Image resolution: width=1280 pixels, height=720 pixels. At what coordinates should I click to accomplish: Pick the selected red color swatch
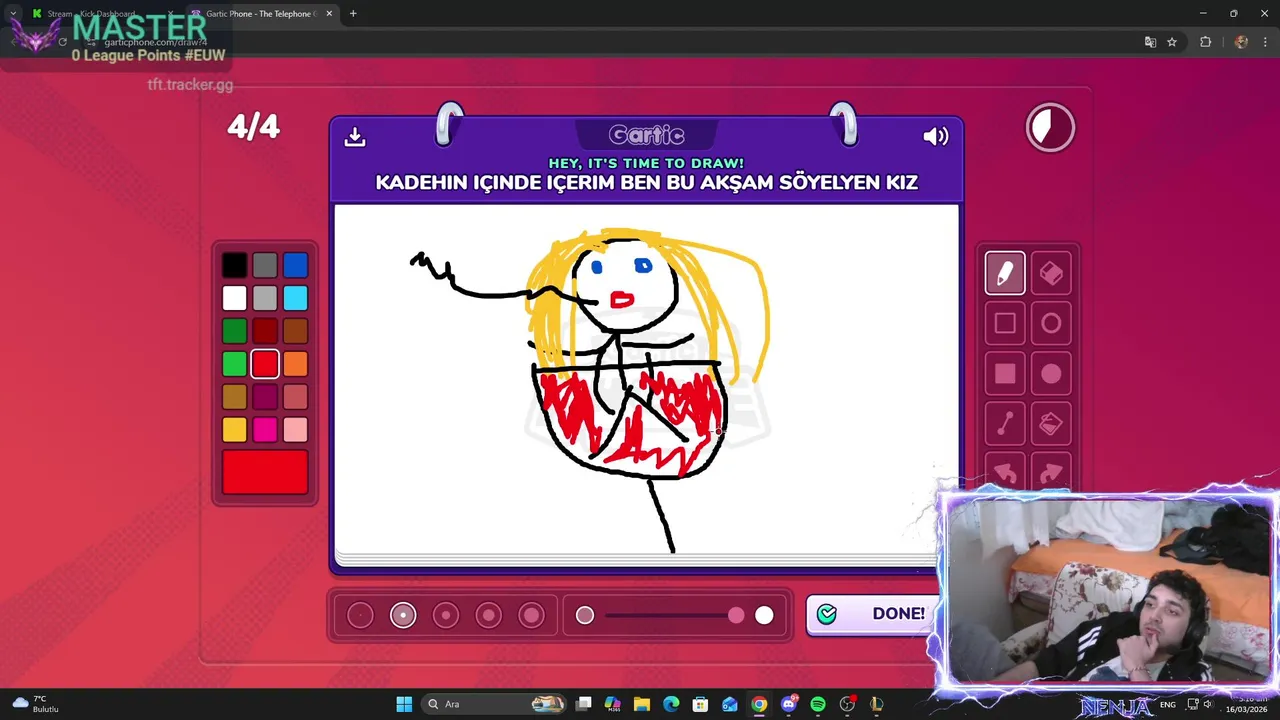[x=265, y=364]
